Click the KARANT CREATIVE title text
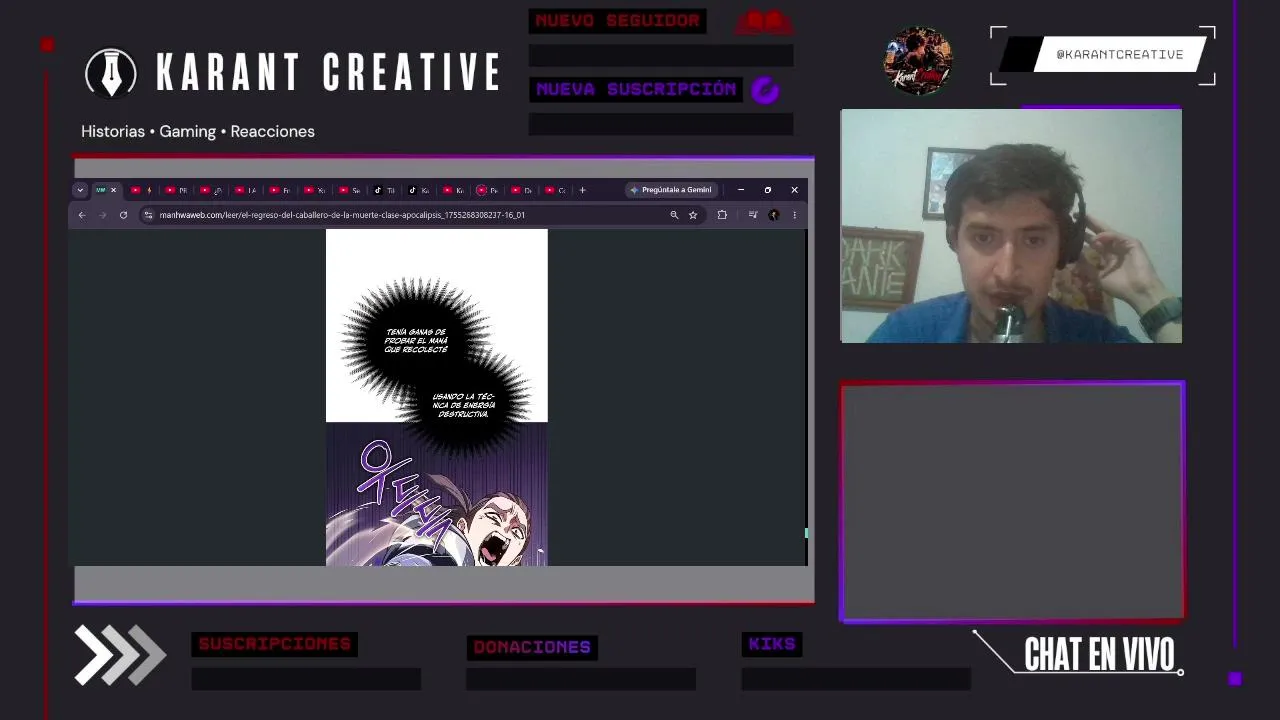 coord(328,72)
